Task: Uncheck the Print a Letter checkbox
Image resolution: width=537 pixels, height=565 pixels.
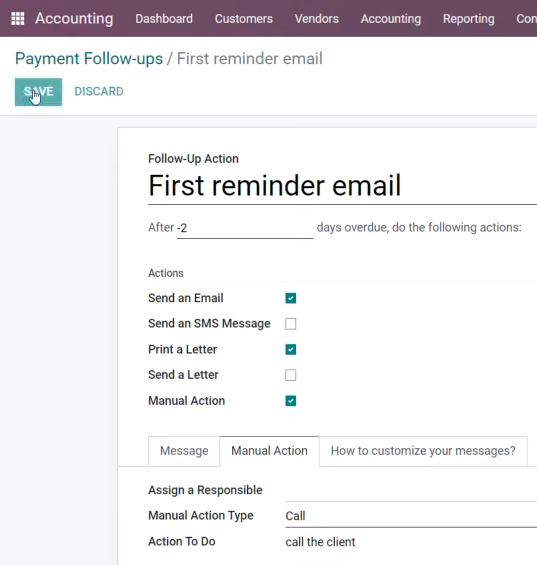Action: [291, 350]
